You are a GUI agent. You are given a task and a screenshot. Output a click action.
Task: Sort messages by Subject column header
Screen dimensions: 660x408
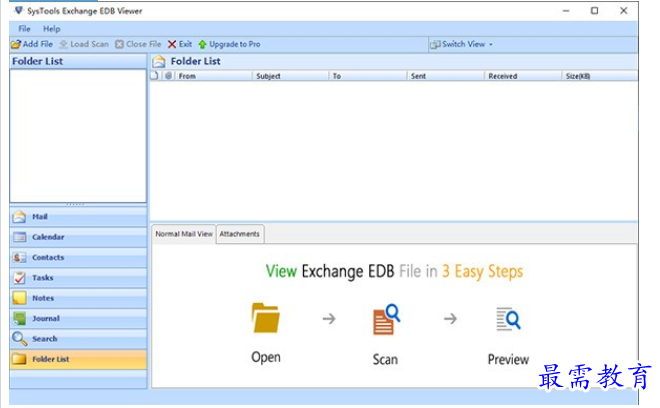click(x=268, y=76)
